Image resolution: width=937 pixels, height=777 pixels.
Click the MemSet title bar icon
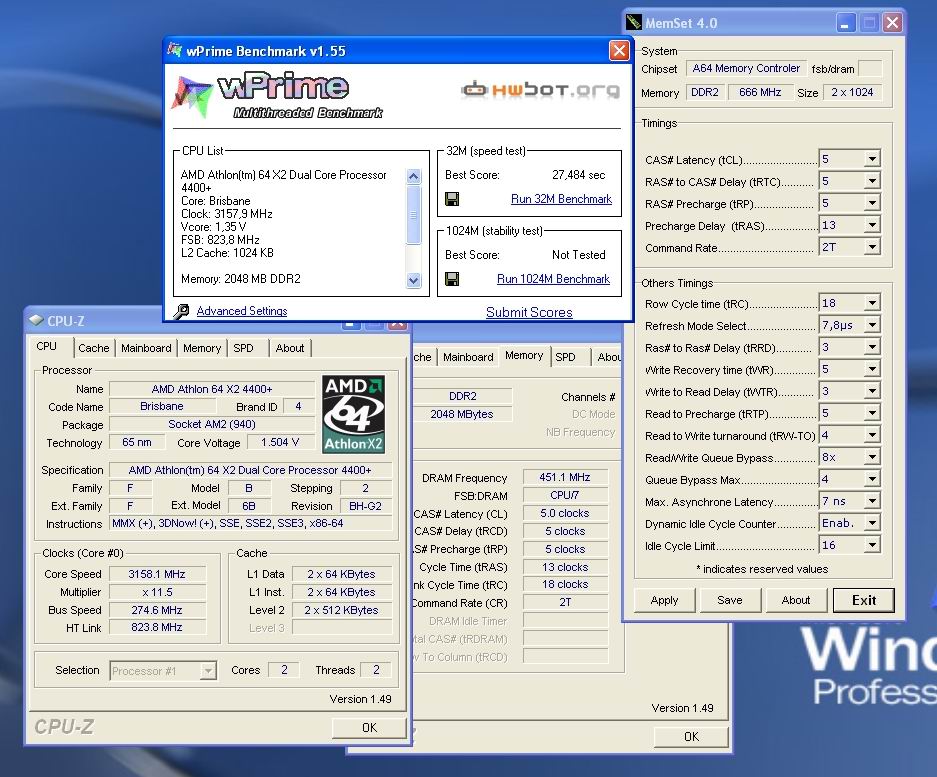(x=633, y=23)
